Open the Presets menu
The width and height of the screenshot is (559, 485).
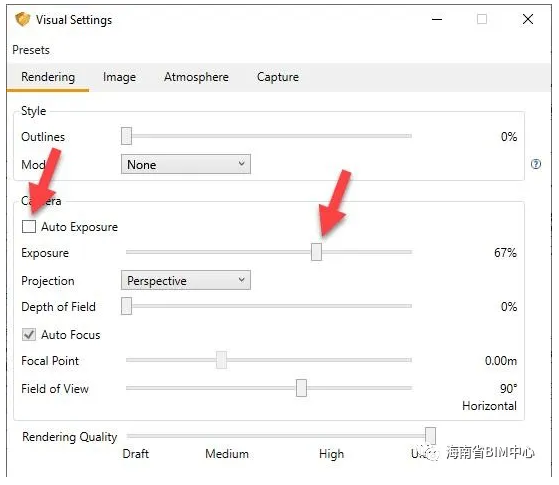[x=31, y=50]
